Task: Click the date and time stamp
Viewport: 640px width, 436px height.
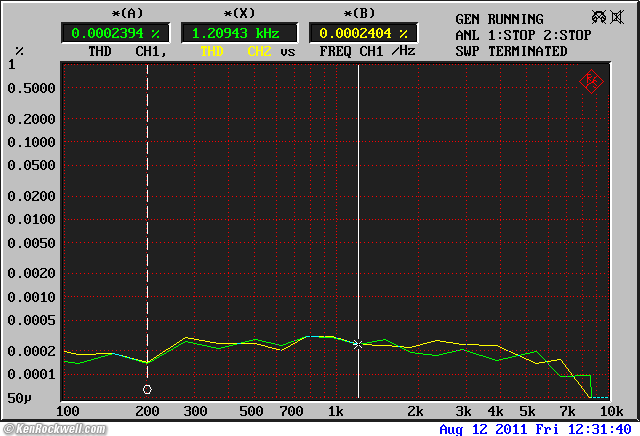Action: (535, 429)
